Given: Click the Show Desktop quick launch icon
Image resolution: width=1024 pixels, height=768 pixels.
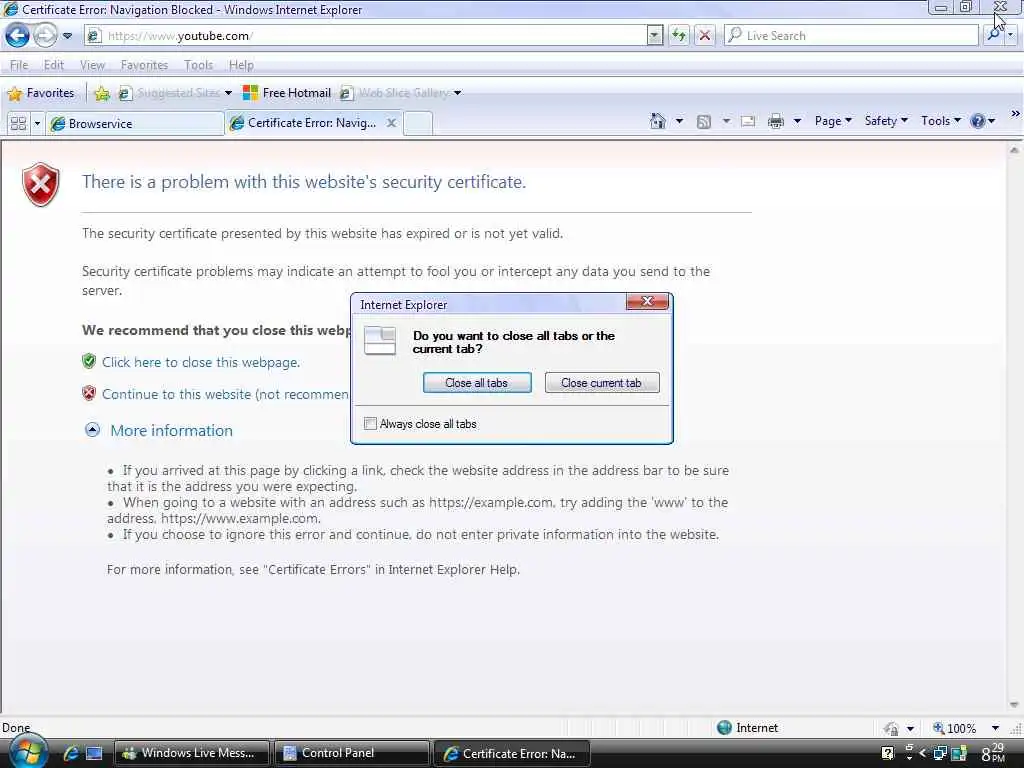Looking at the screenshot, I should click(x=94, y=754).
